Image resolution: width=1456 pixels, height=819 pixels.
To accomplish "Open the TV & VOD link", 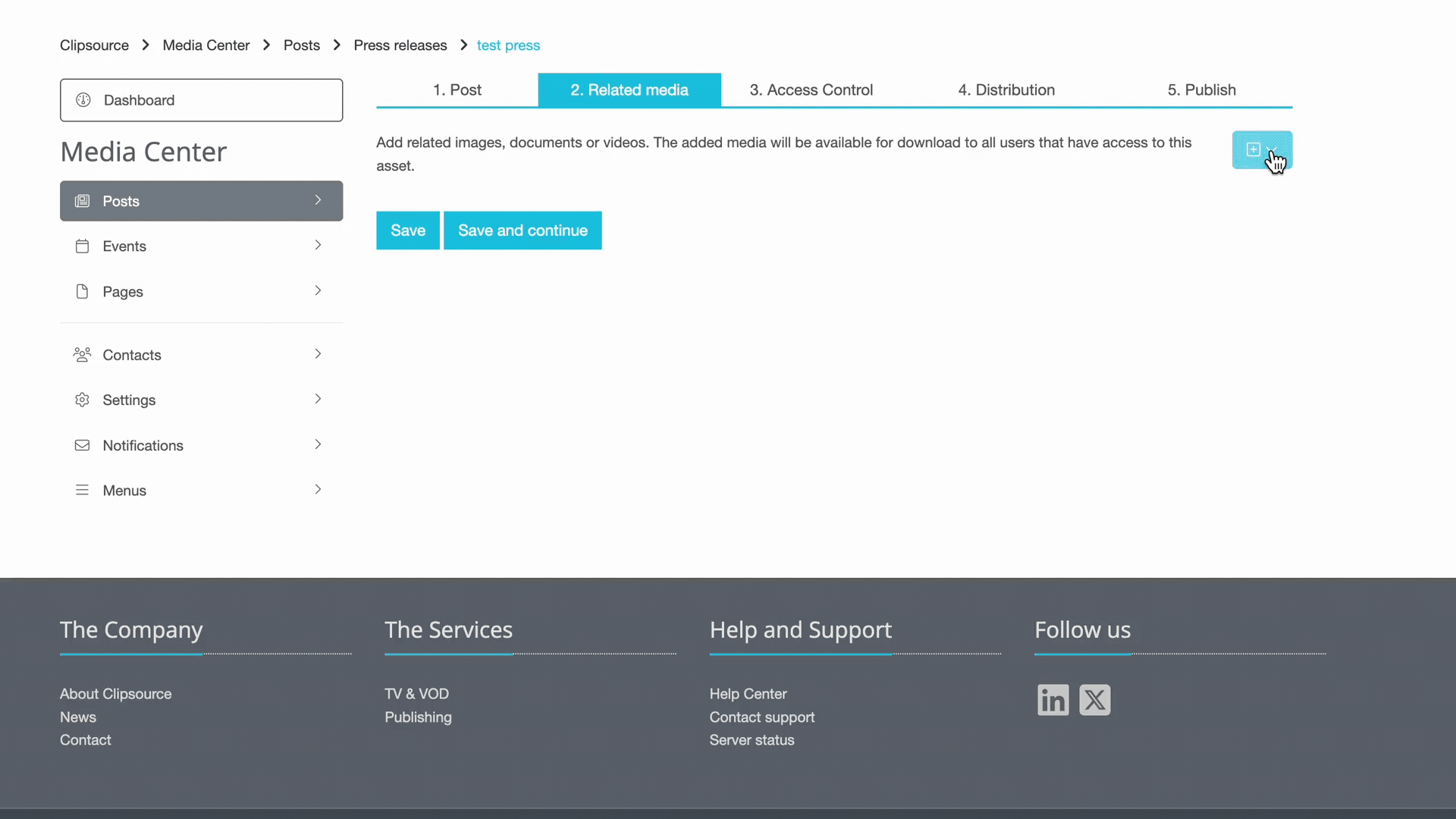I will 416,694.
